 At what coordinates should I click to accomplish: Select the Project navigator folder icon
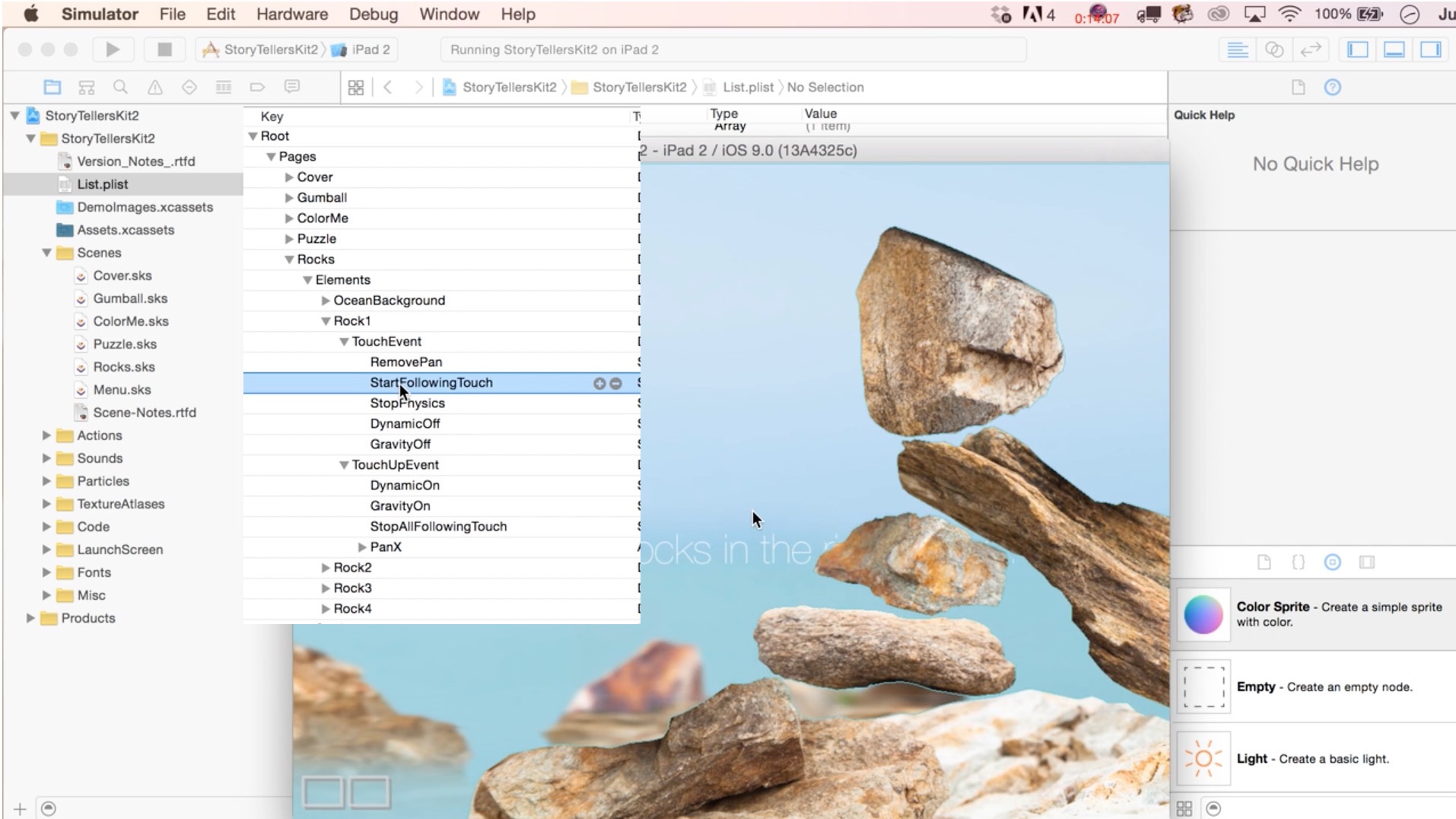pos(52,88)
